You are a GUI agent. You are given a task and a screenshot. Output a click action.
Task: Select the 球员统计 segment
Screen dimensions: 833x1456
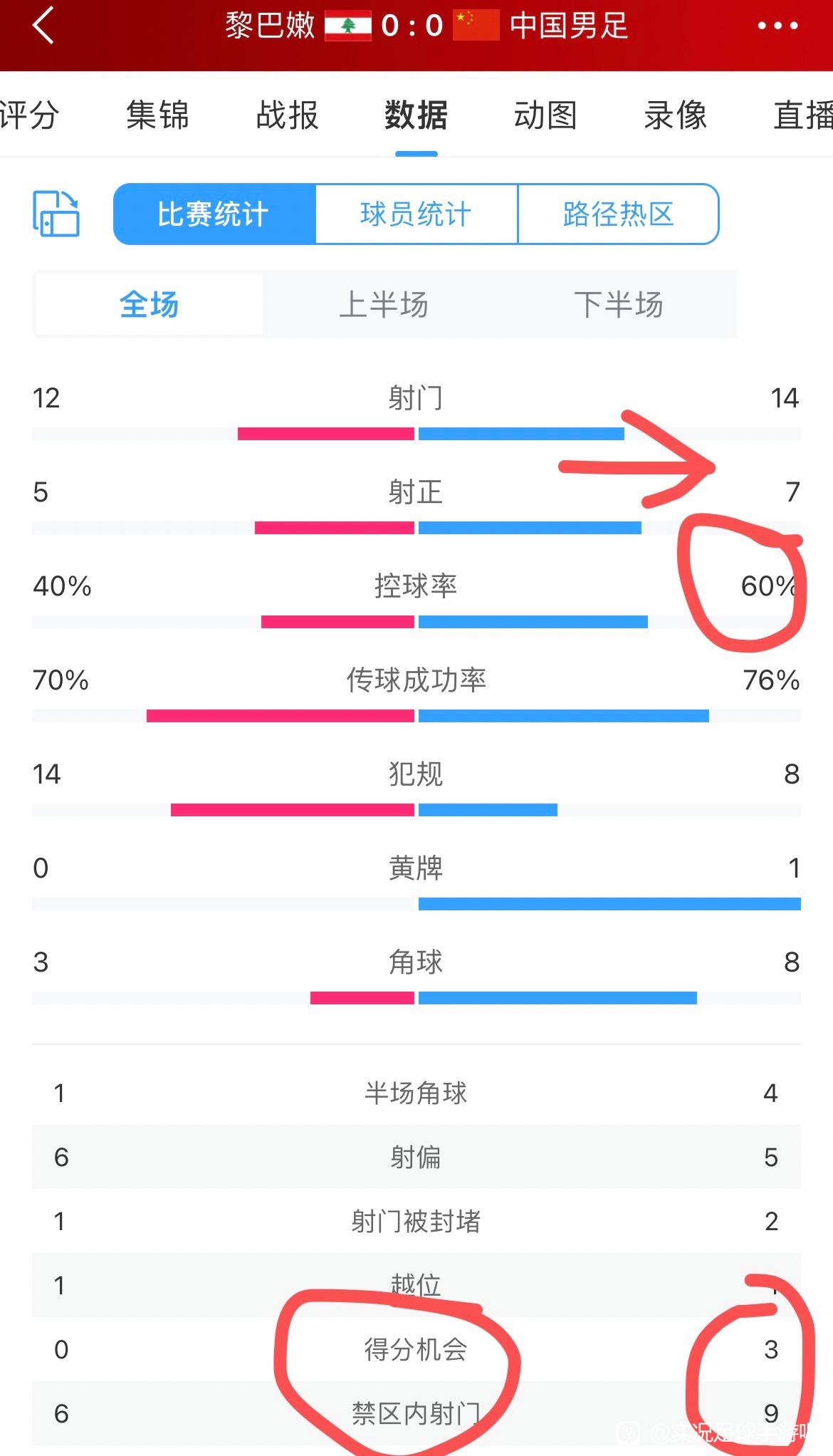tap(416, 214)
